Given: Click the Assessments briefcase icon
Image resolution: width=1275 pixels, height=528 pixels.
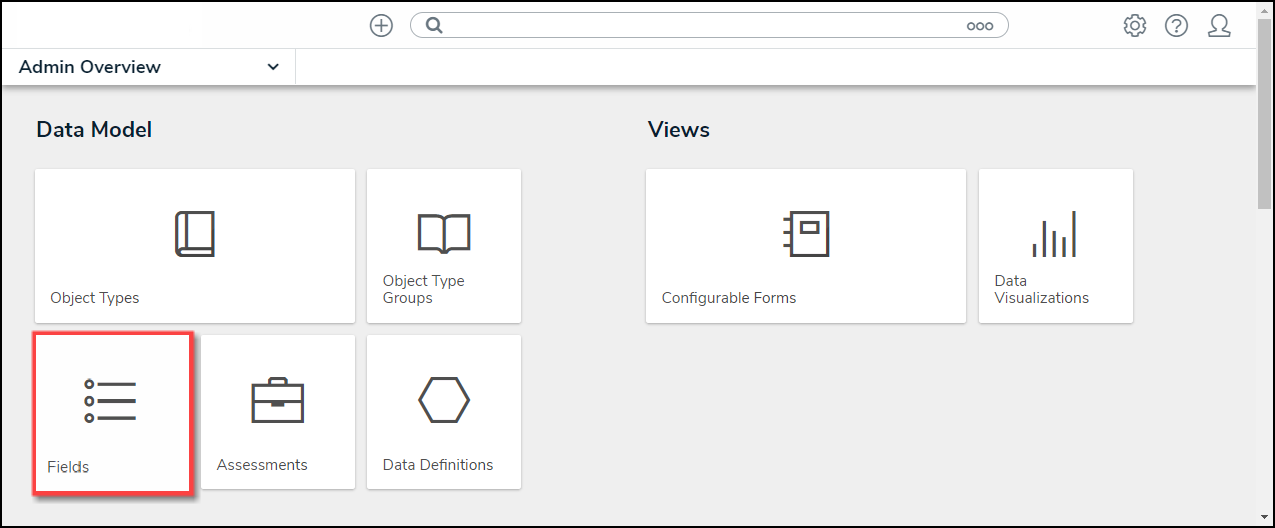Looking at the screenshot, I should pos(277,400).
